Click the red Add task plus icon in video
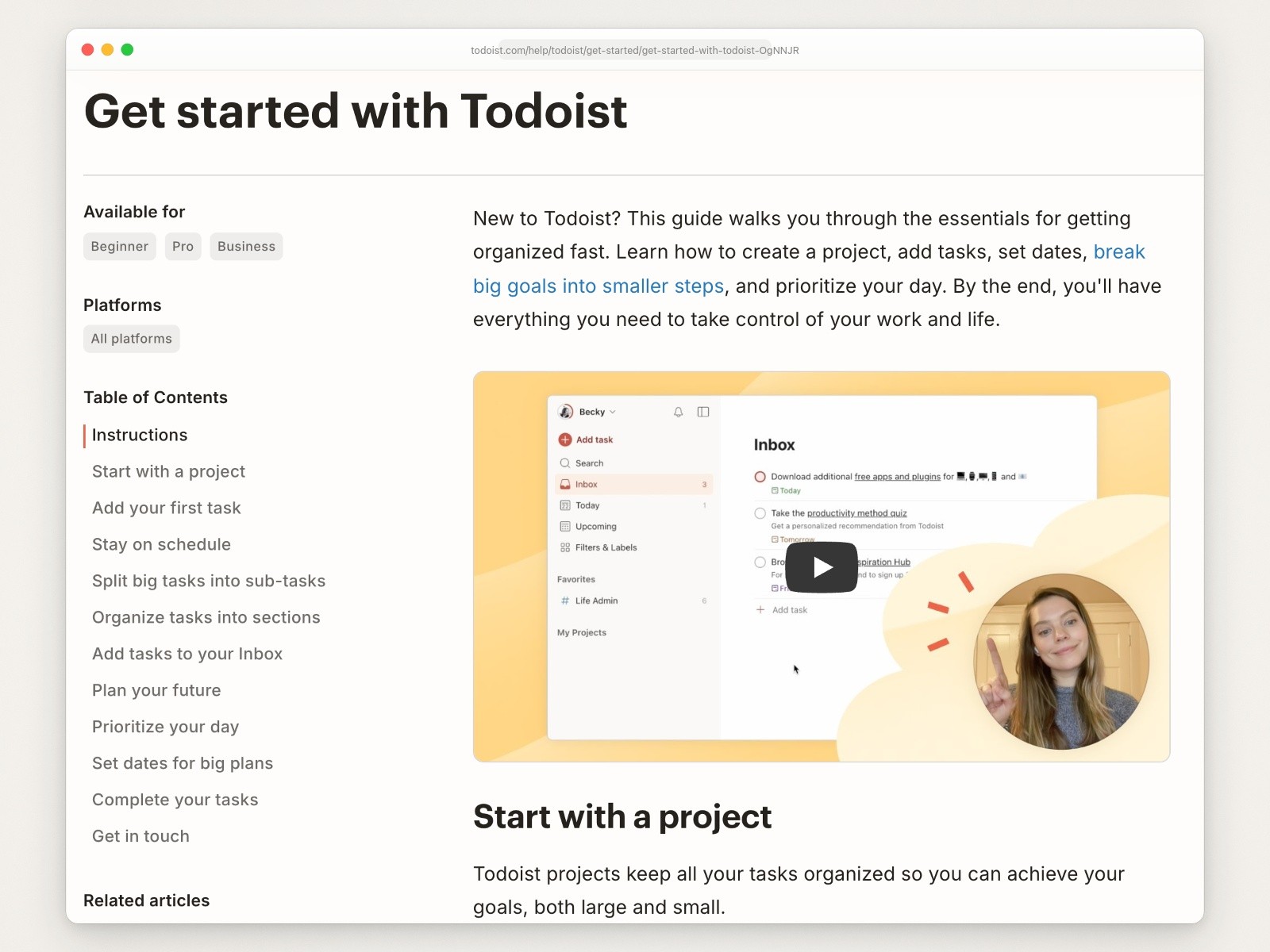 (x=565, y=440)
